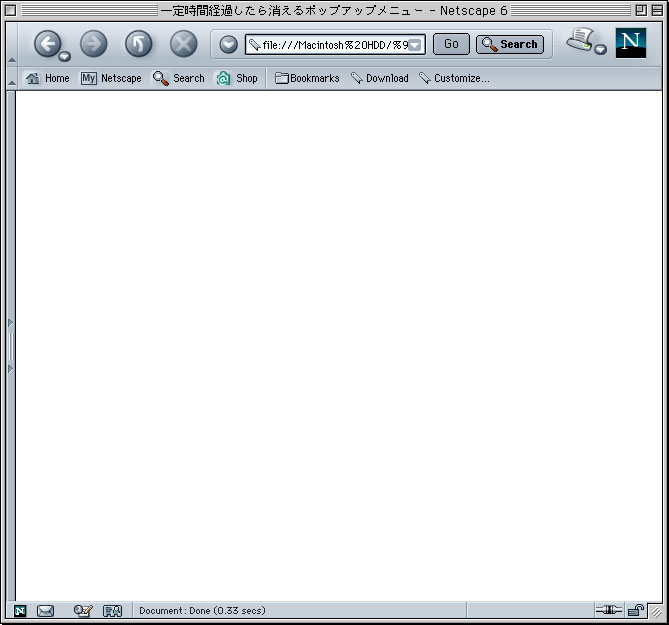Open the Print options dropdown arrow
The image size is (669, 625).
click(600, 49)
